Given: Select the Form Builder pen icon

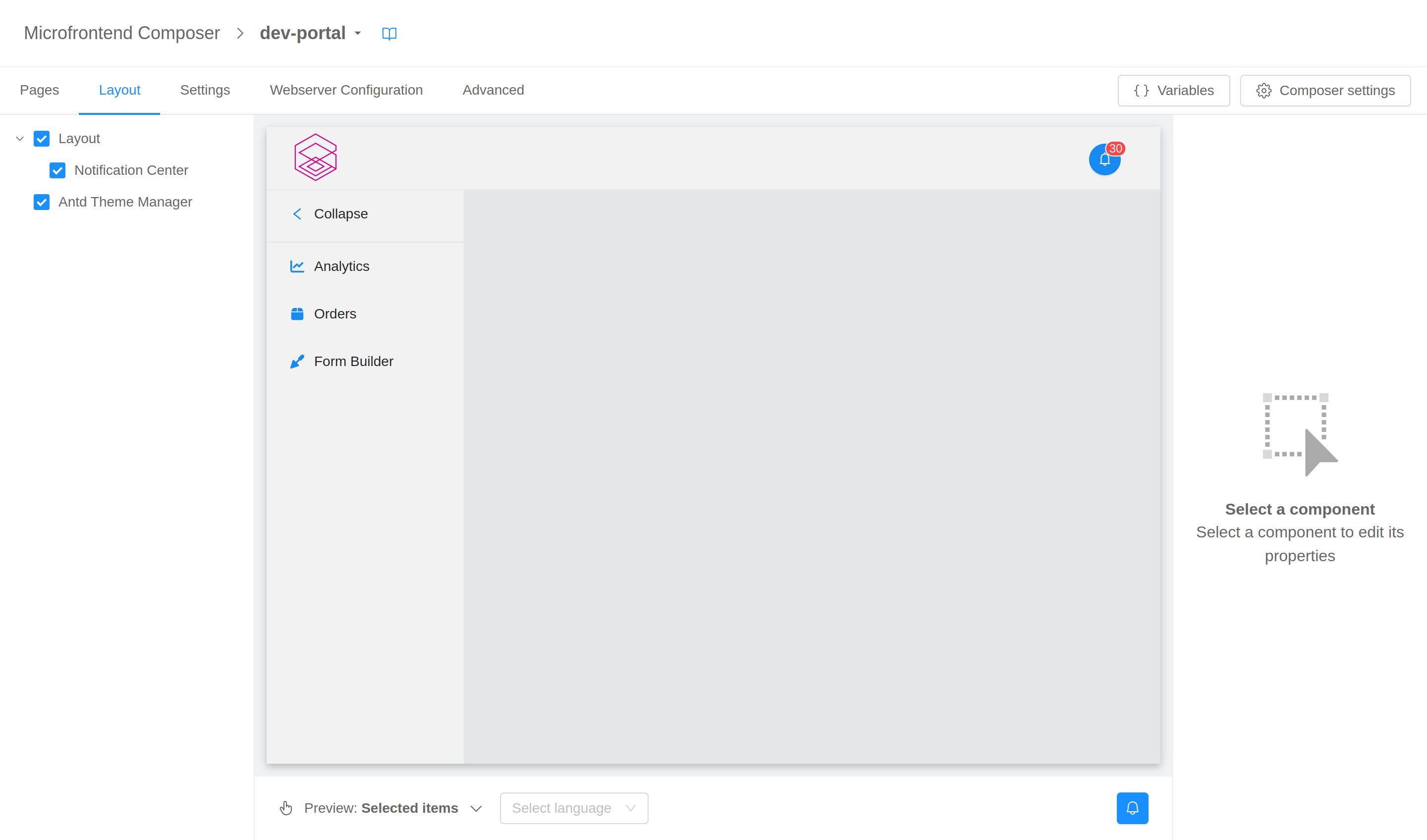Looking at the screenshot, I should tap(297, 361).
